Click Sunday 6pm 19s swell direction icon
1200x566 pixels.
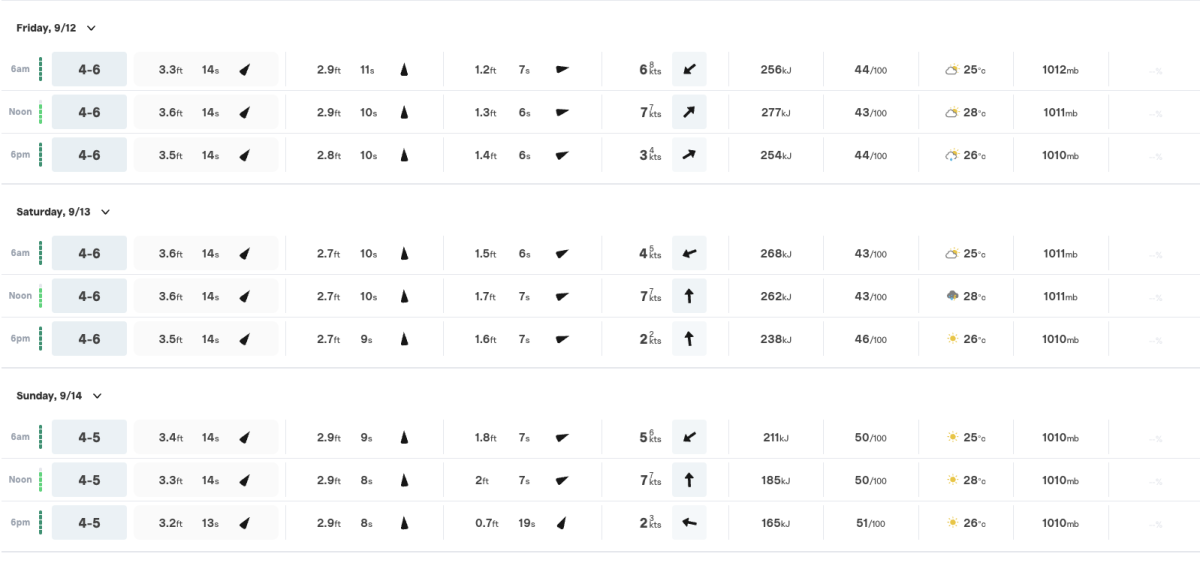(x=561, y=523)
